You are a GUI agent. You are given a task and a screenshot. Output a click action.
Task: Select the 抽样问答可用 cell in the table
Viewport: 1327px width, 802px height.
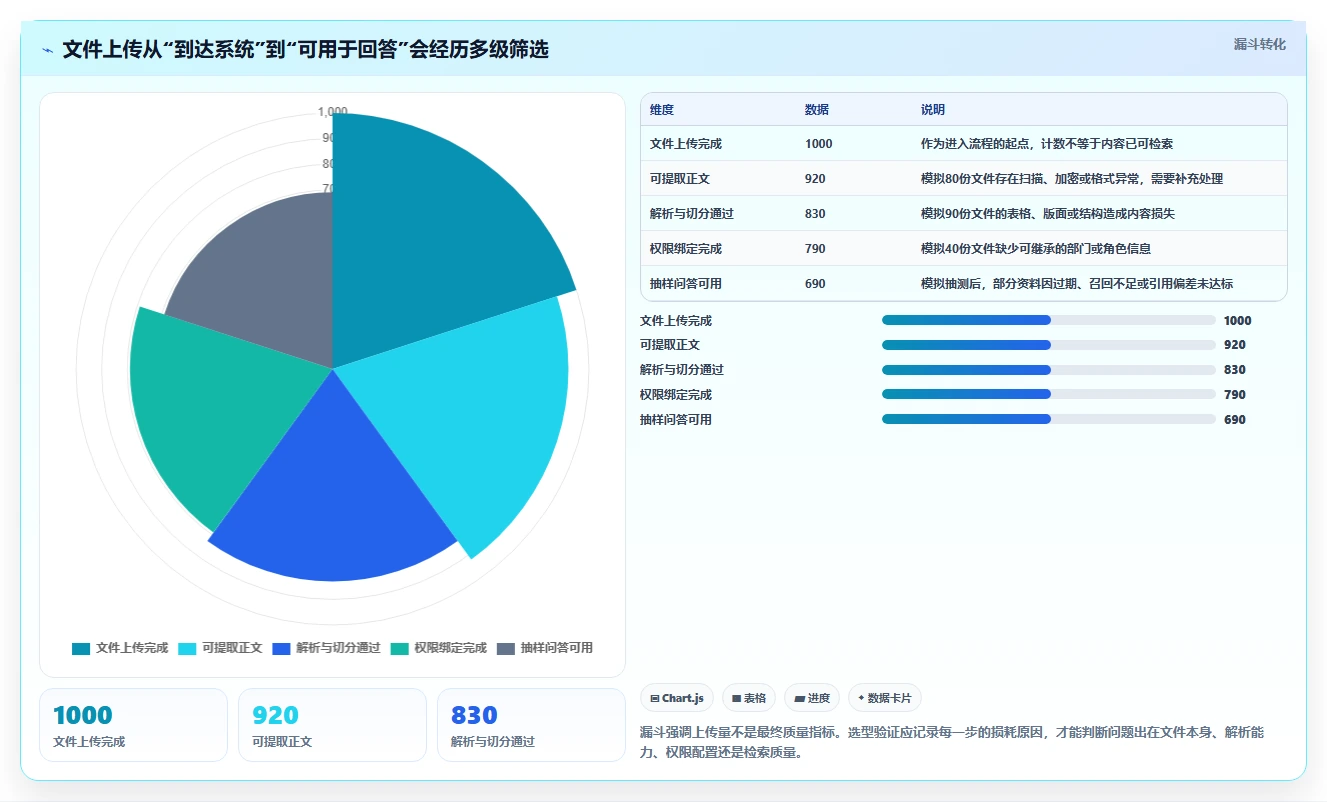pyautogui.click(x=686, y=284)
